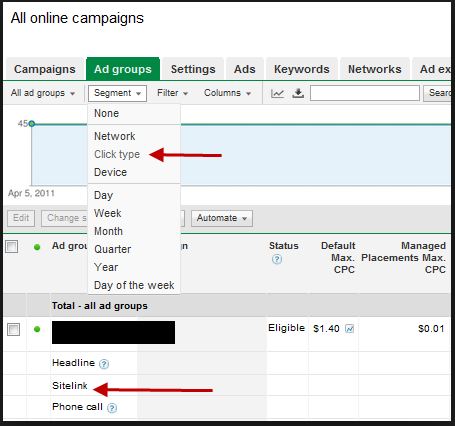Click the redacted ad group name

pyautogui.click(x=113, y=332)
